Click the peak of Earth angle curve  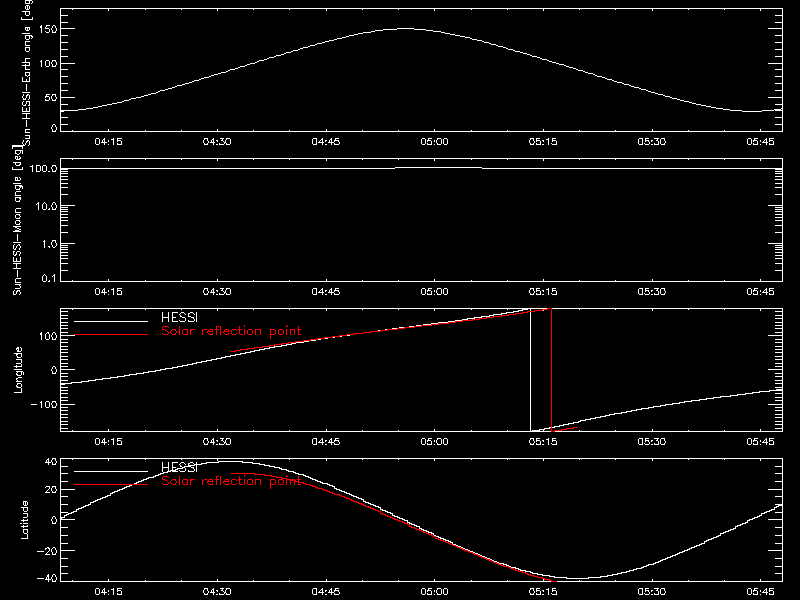[x=404, y=29]
